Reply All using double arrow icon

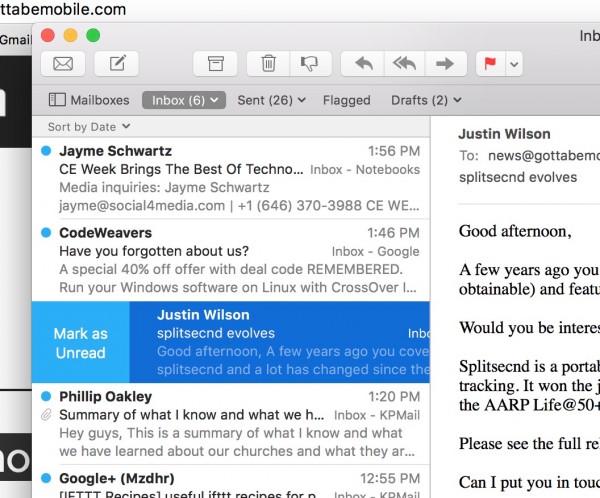404,64
